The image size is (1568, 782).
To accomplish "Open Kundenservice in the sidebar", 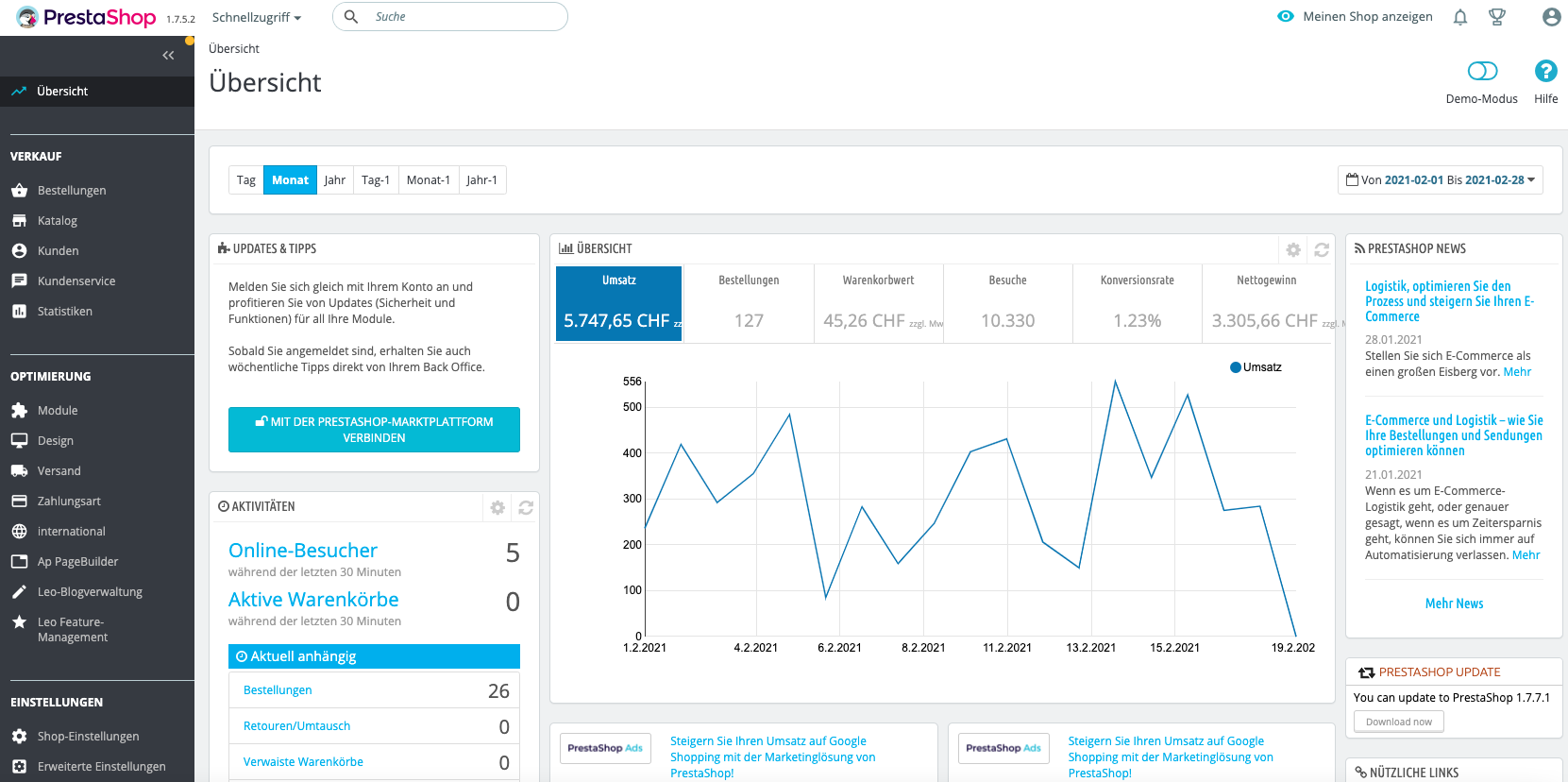I will [x=76, y=281].
